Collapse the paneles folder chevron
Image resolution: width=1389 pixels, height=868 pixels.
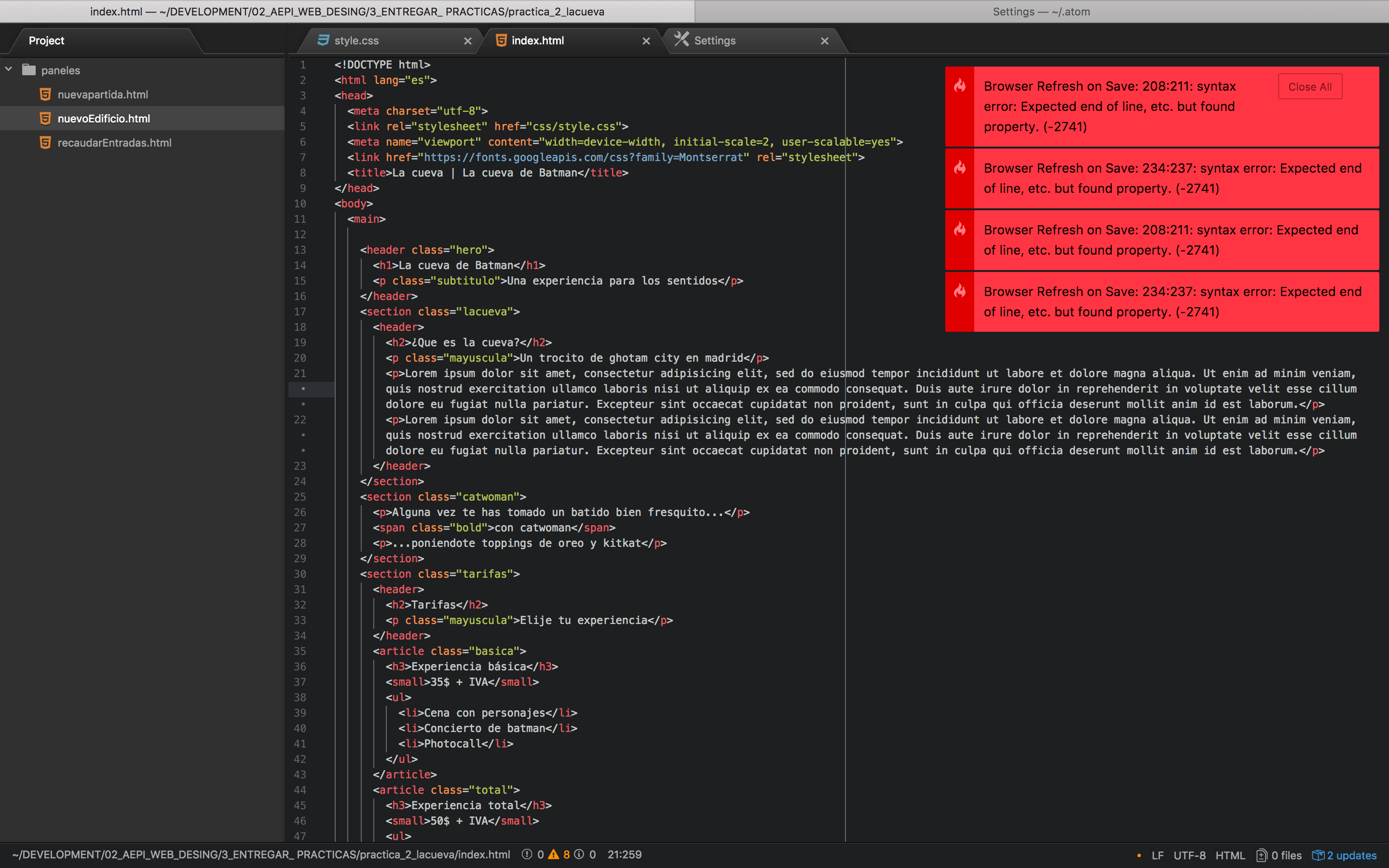coord(9,69)
